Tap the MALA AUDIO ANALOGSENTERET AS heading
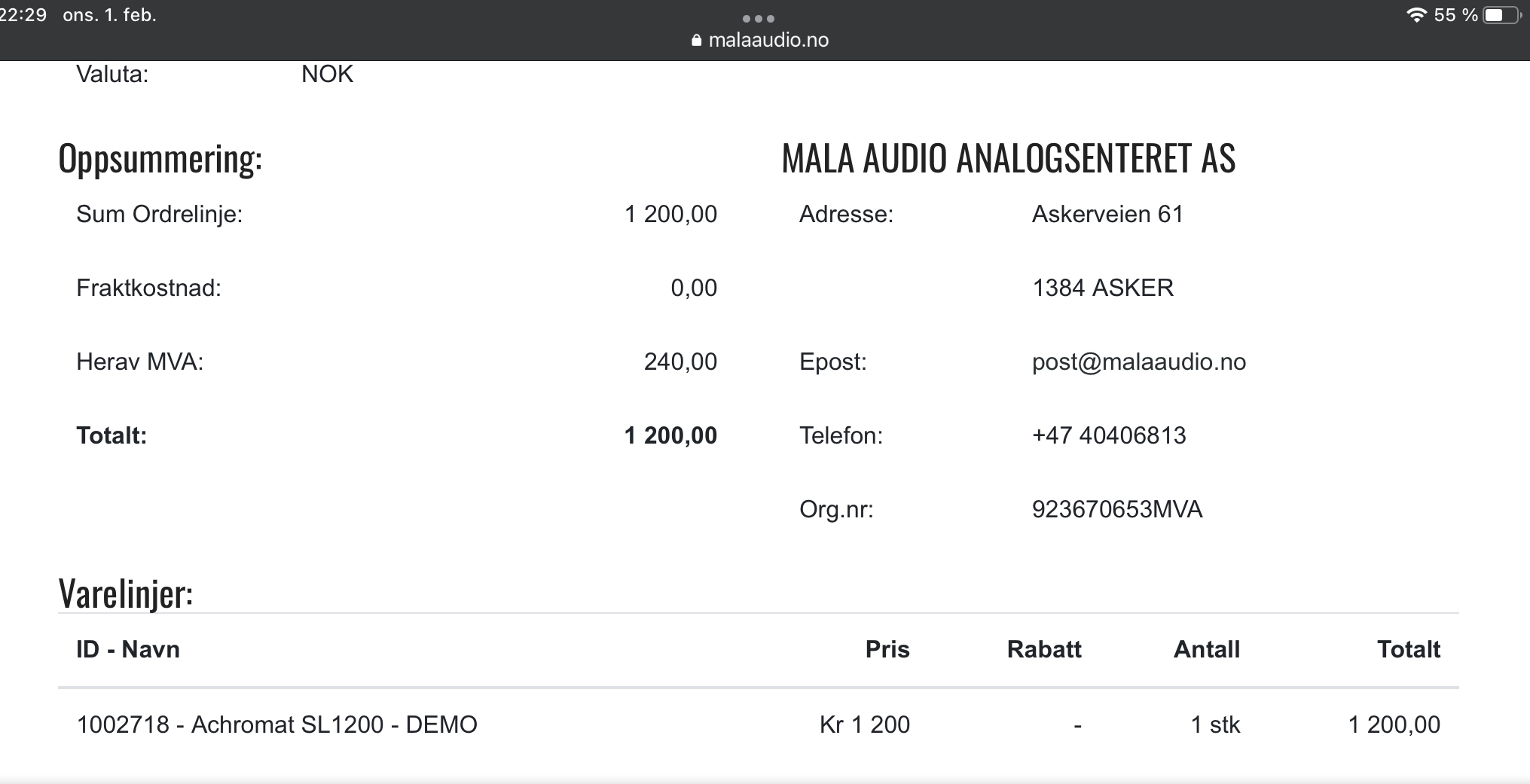The height and width of the screenshot is (784, 1530). click(1008, 159)
